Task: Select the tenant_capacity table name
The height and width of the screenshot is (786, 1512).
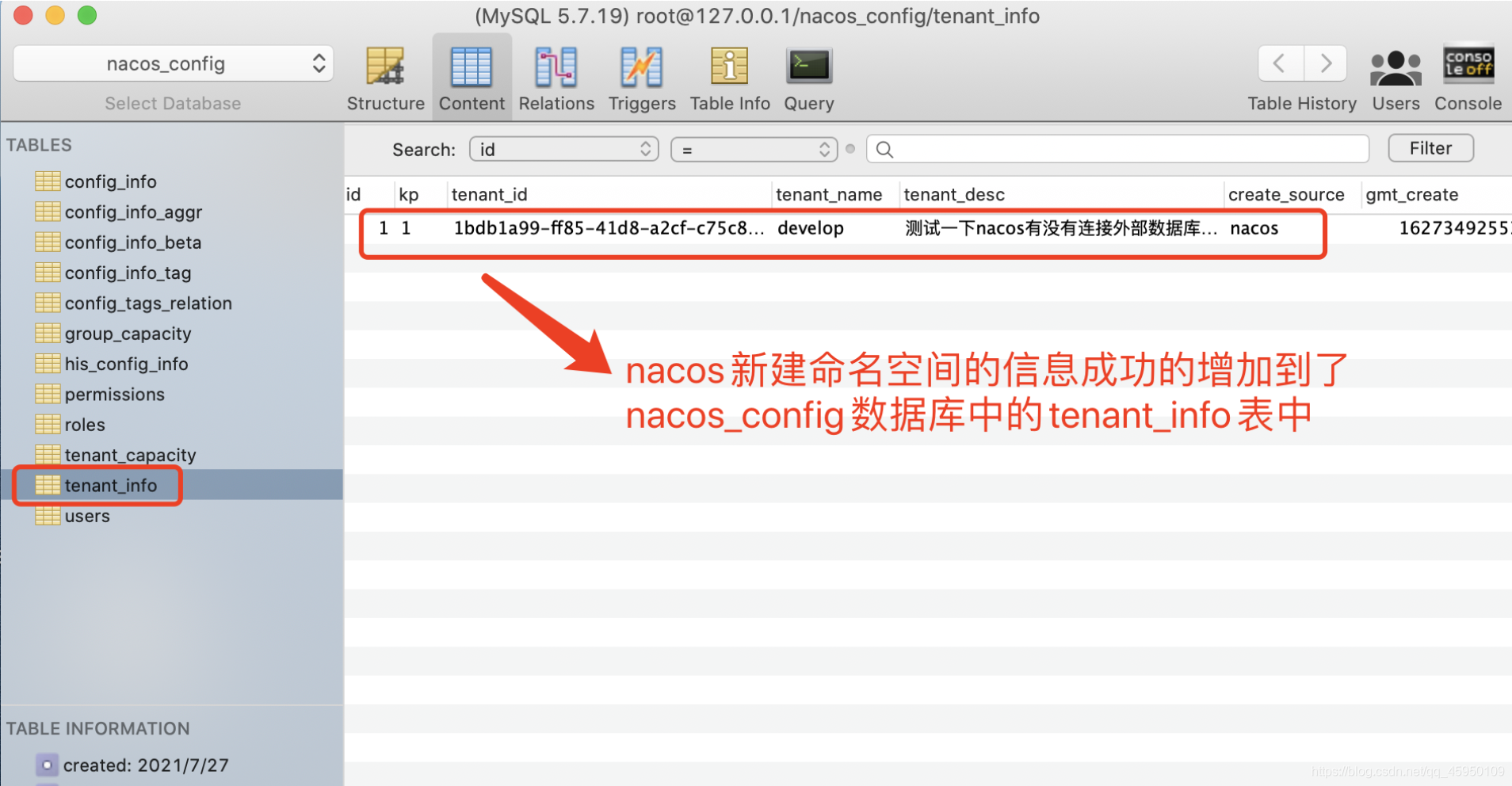Action: (130, 456)
